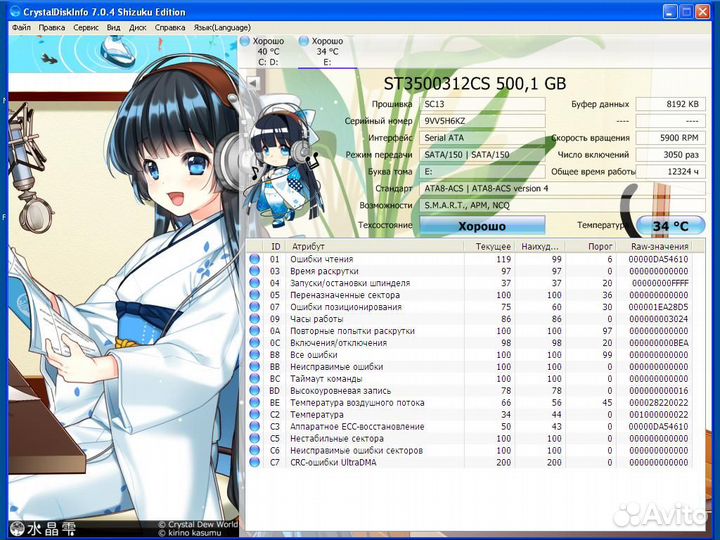Click status icon of CRC-ошибки UltraDMA row
The width and height of the screenshot is (720, 540).
[254, 462]
